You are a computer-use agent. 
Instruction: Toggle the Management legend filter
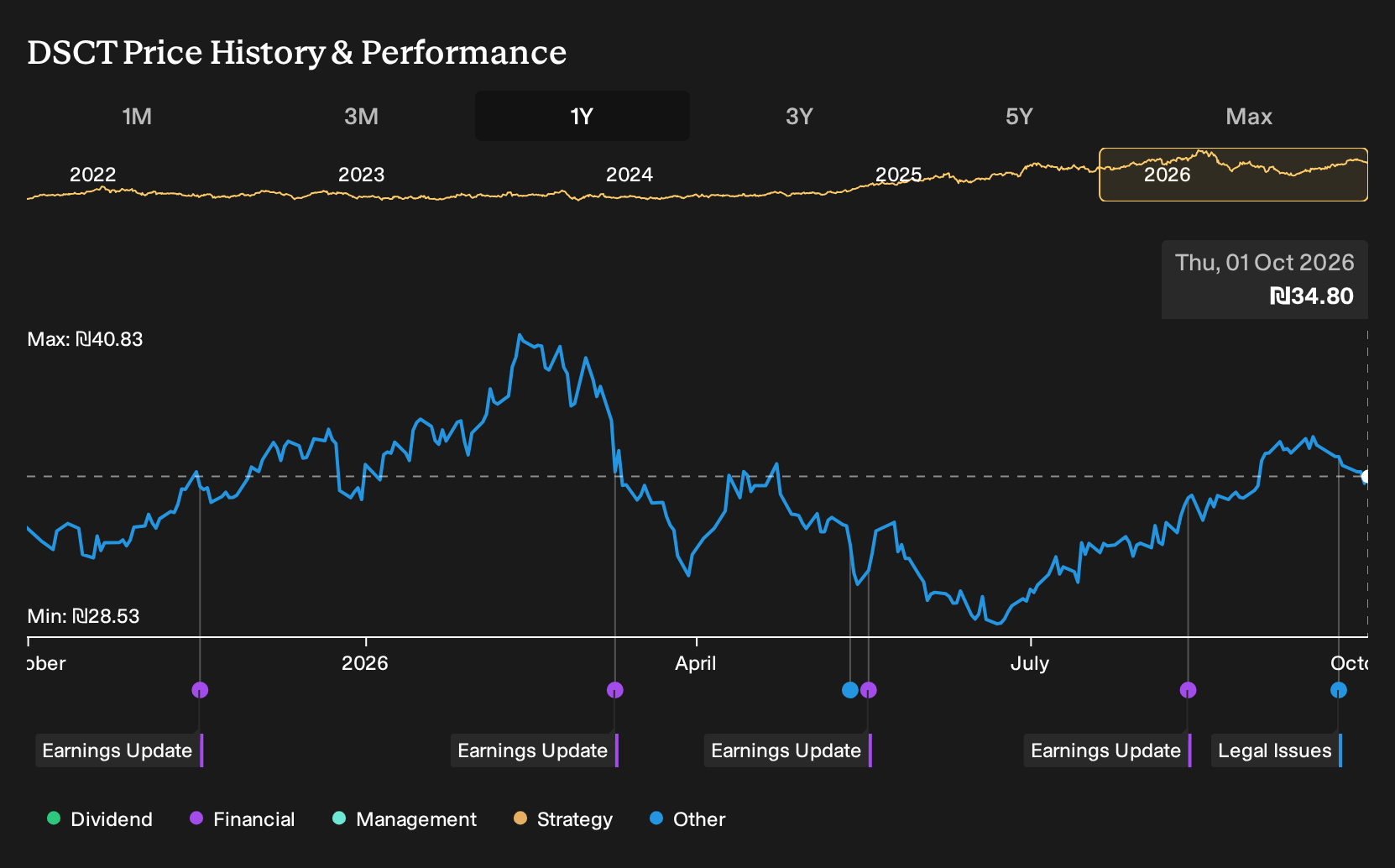click(x=405, y=819)
